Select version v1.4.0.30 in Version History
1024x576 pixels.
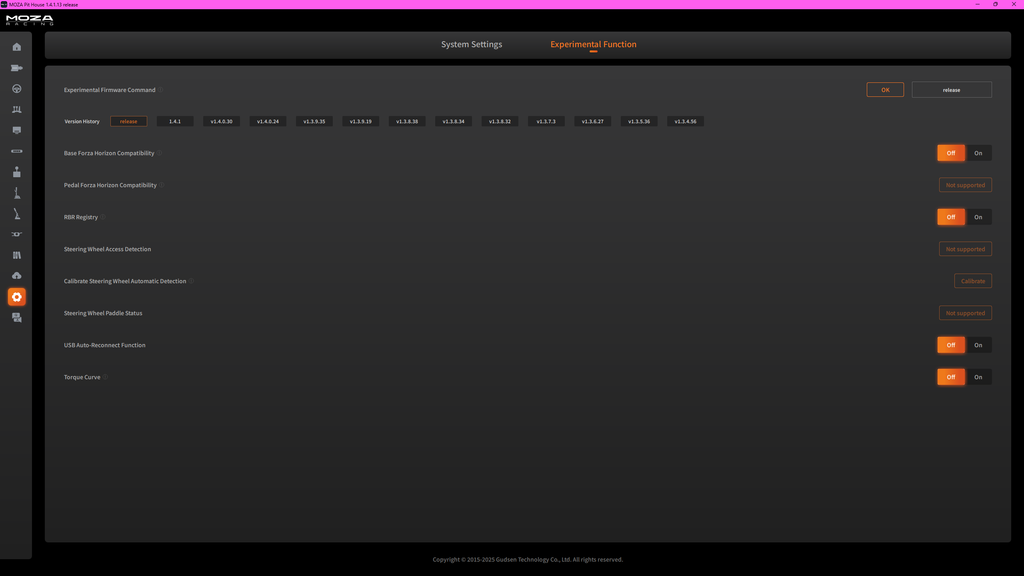click(x=221, y=121)
